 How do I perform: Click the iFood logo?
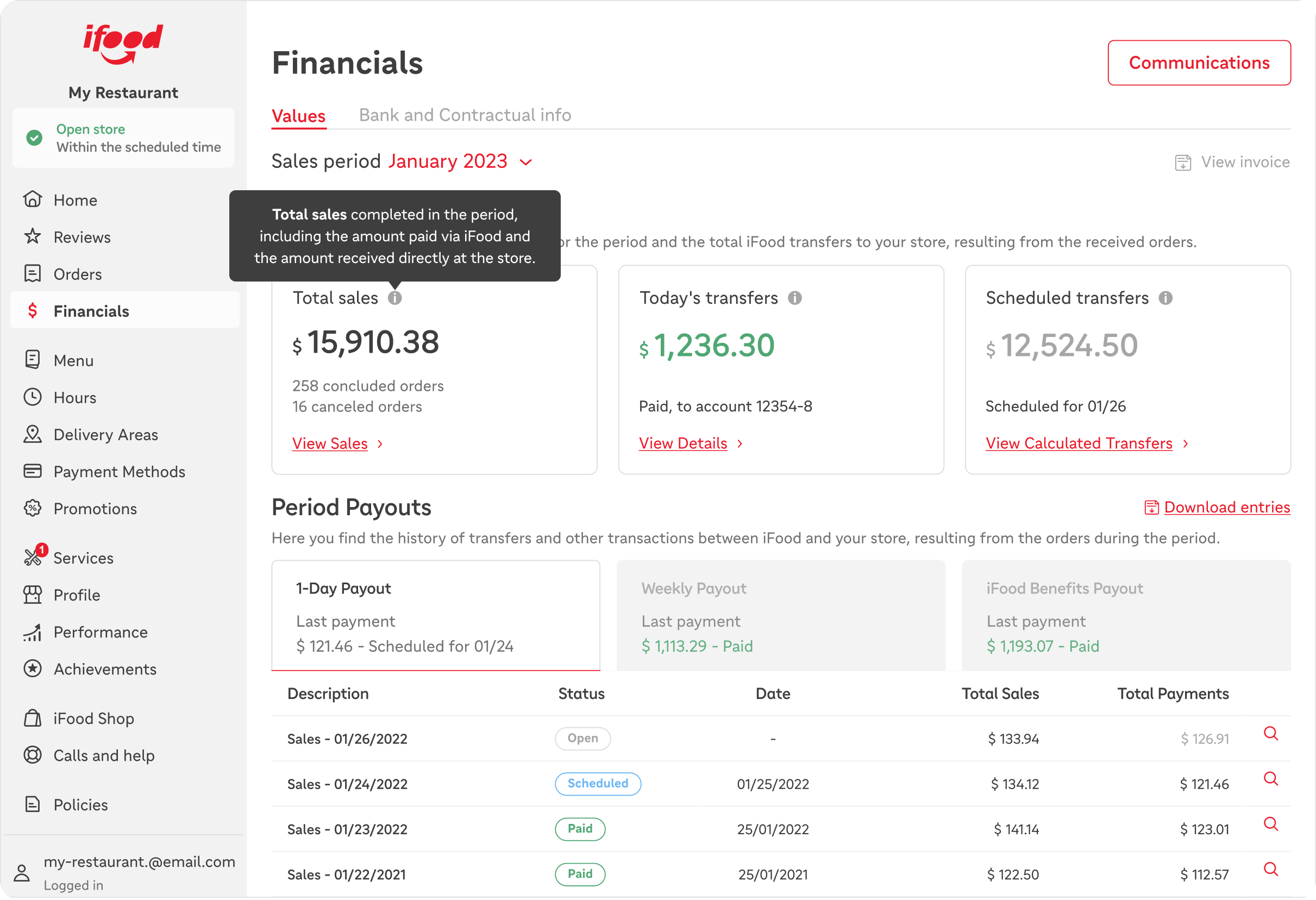coord(123,44)
